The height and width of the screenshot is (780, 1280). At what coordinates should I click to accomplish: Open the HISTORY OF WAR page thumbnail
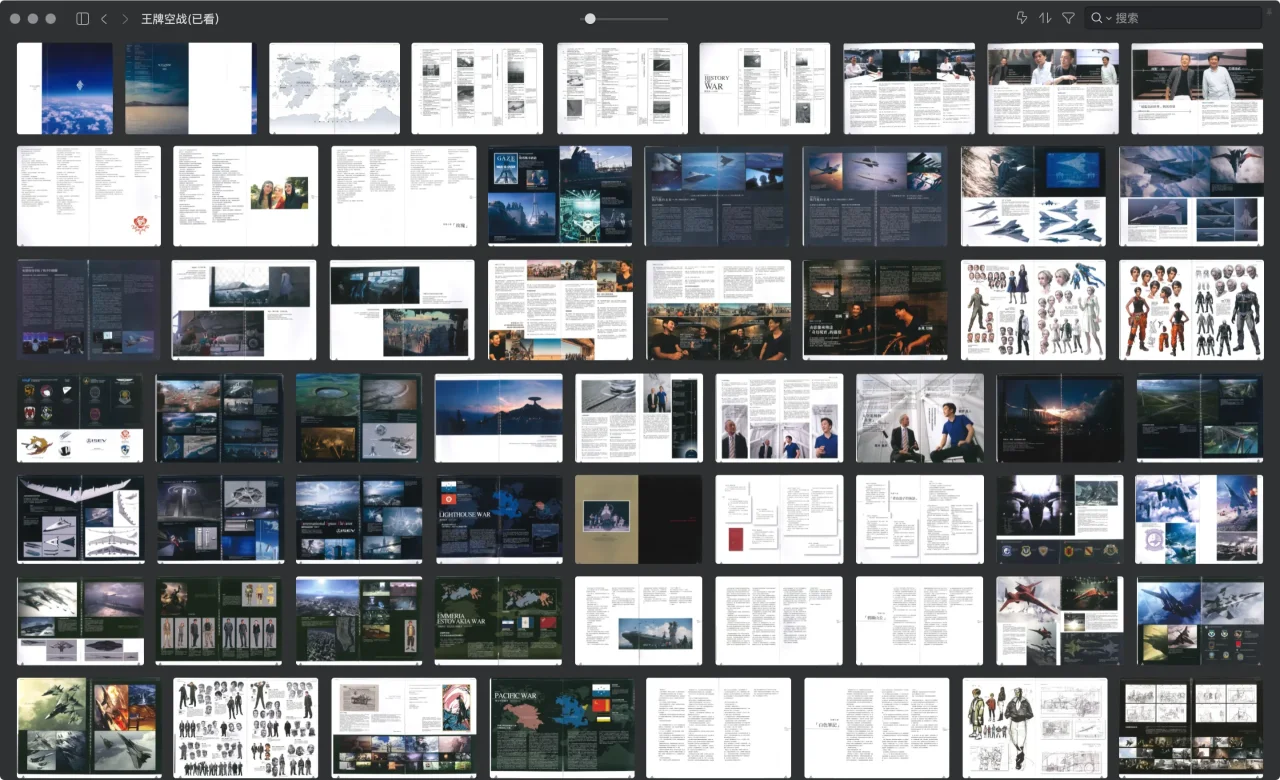pos(764,88)
